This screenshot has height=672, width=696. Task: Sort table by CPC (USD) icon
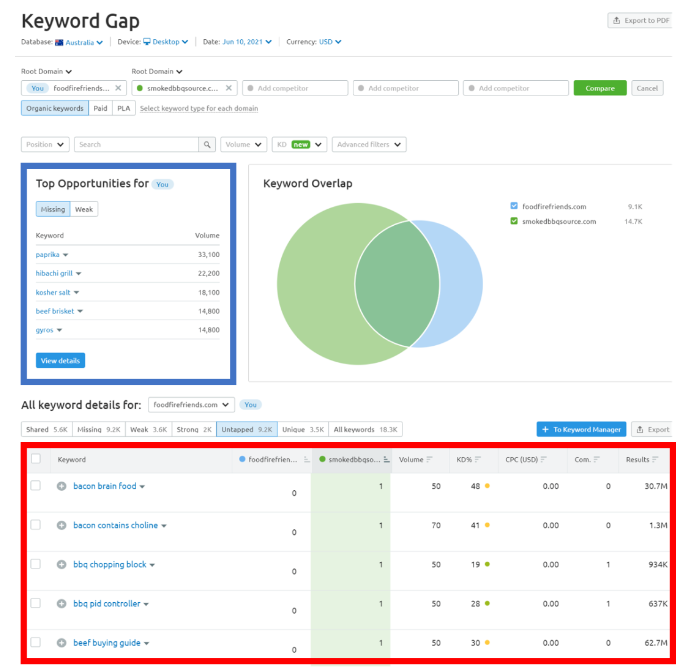pyautogui.click(x=544, y=459)
